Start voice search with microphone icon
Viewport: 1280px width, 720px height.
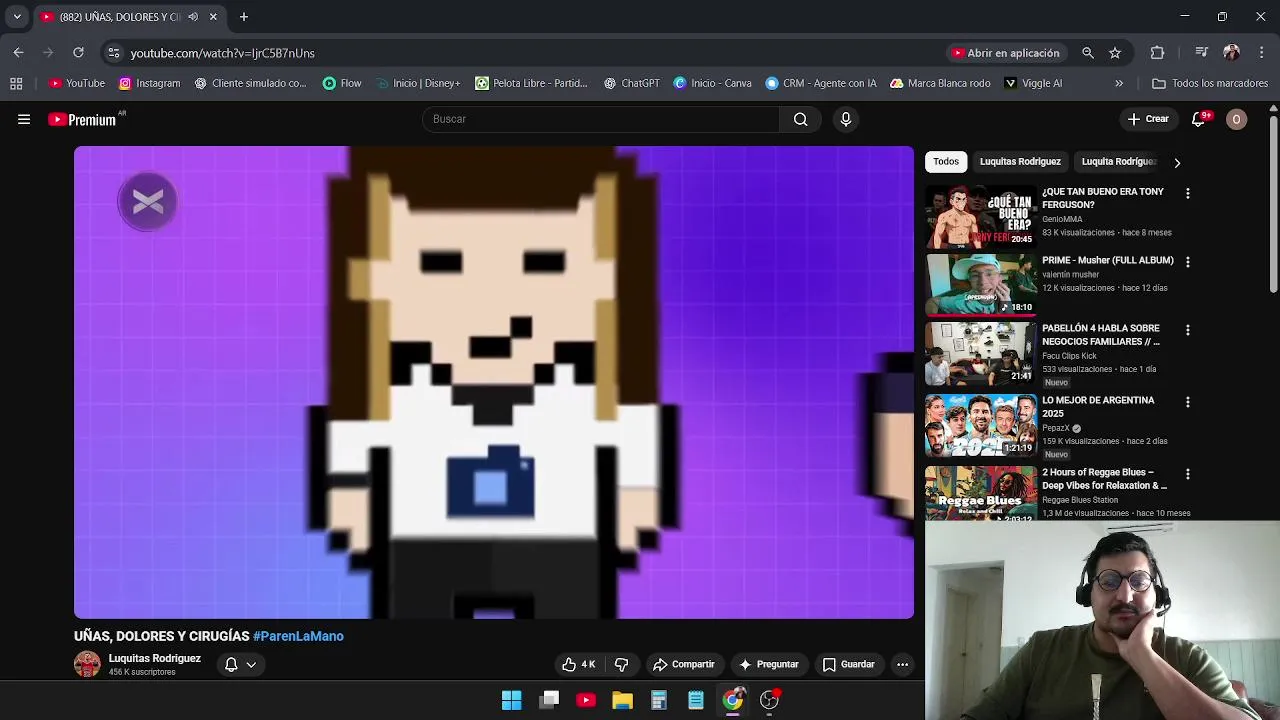point(846,119)
